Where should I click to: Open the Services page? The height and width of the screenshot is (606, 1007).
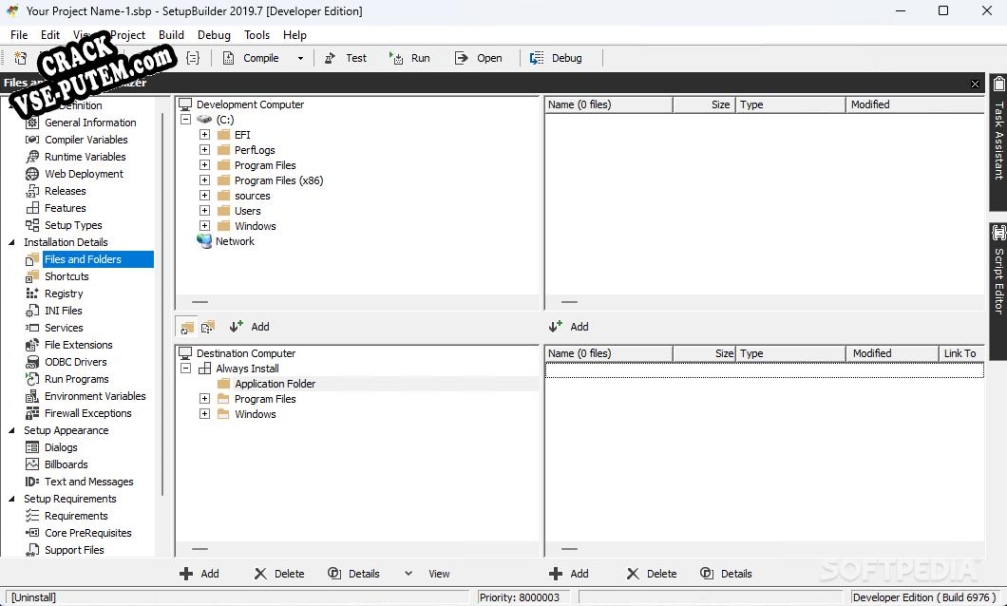pos(64,328)
